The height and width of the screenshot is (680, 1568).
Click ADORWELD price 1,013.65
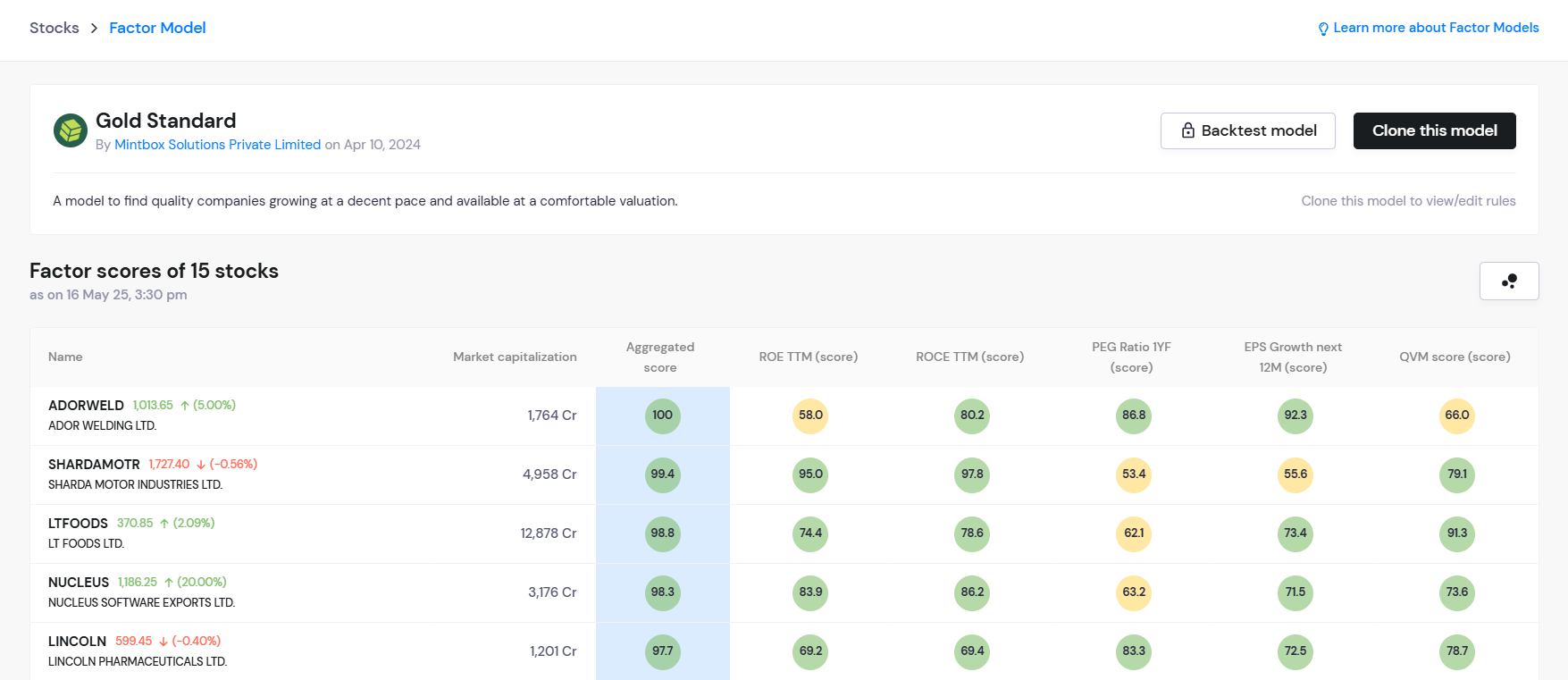point(153,406)
